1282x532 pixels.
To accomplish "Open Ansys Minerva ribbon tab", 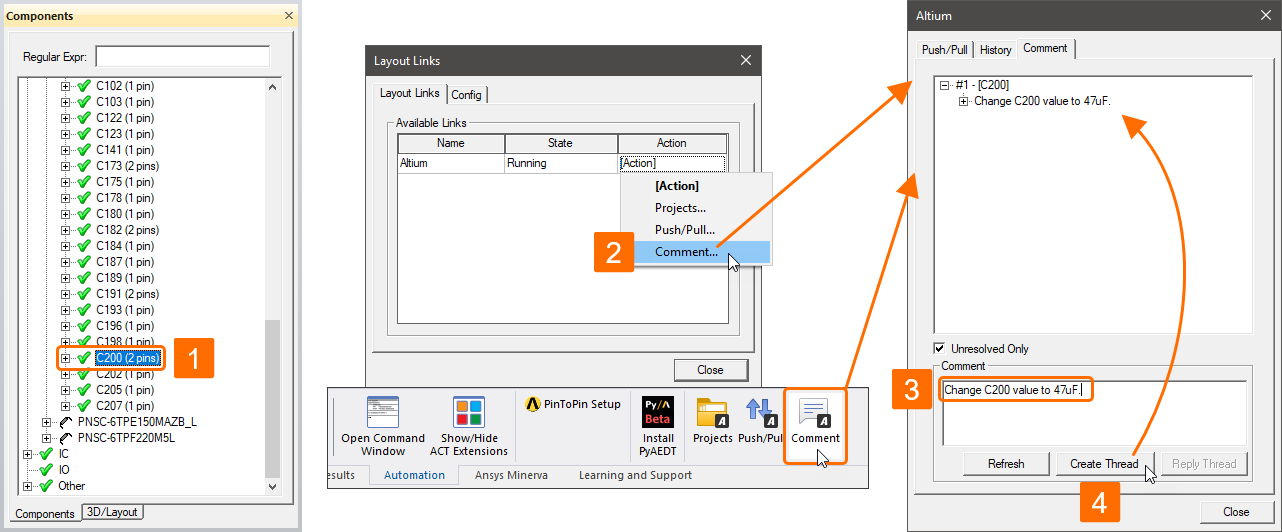I will coord(511,475).
